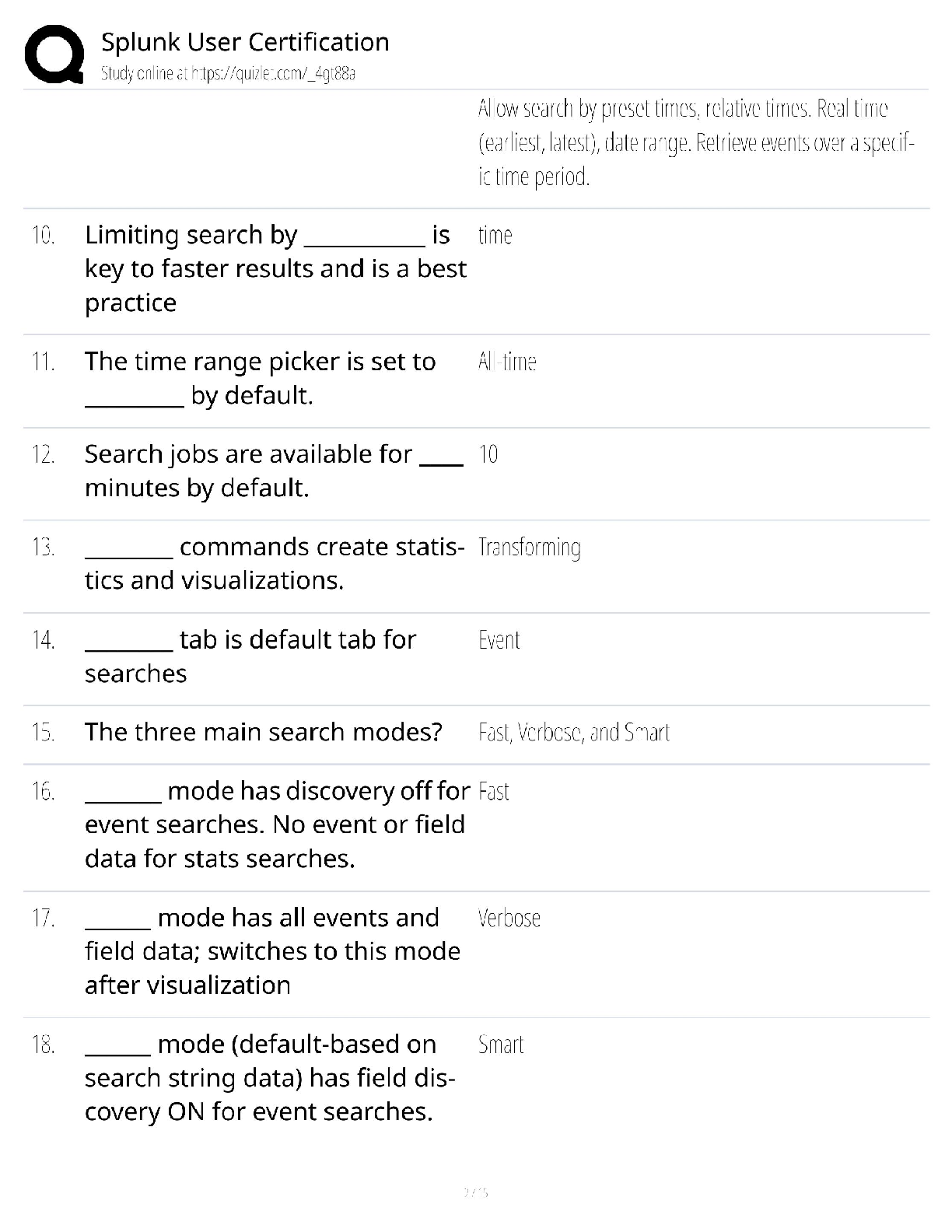Screen dimensions: 952x1232
Task: Click the 'All-time' answer text
Action: point(507,362)
